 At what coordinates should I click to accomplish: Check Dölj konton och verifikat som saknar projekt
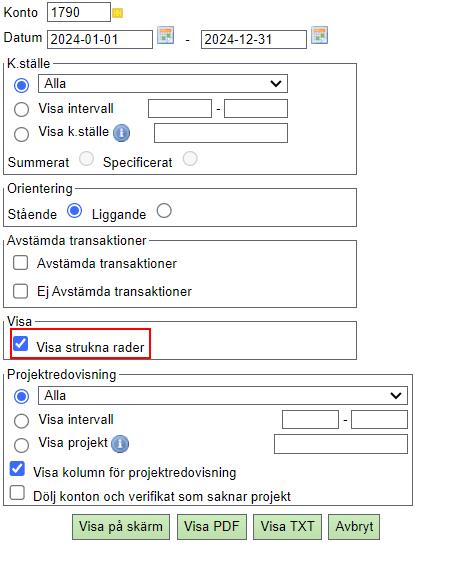click(x=17, y=492)
